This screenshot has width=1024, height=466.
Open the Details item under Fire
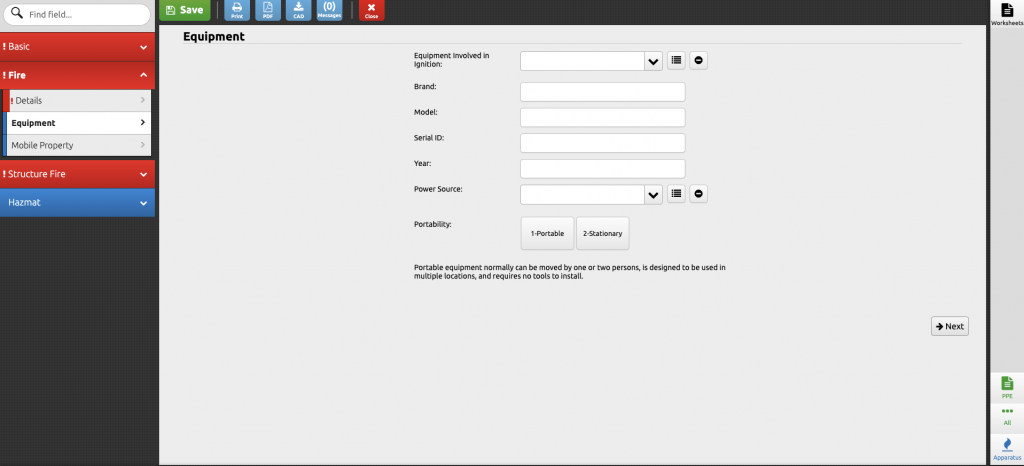[77, 101]
